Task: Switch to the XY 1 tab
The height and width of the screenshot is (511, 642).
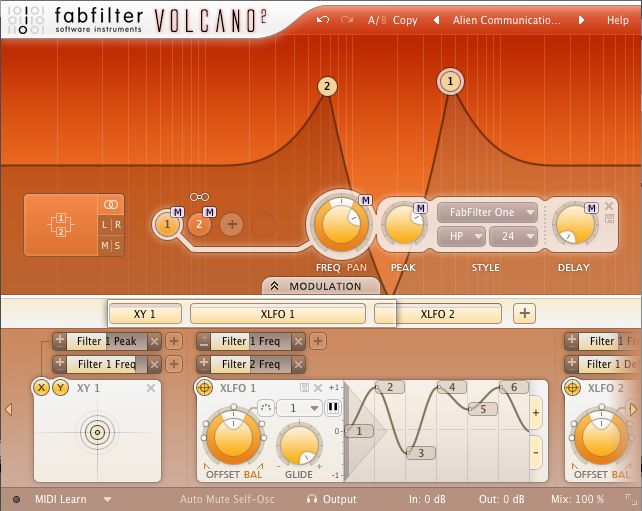Action: click(145, 314)
